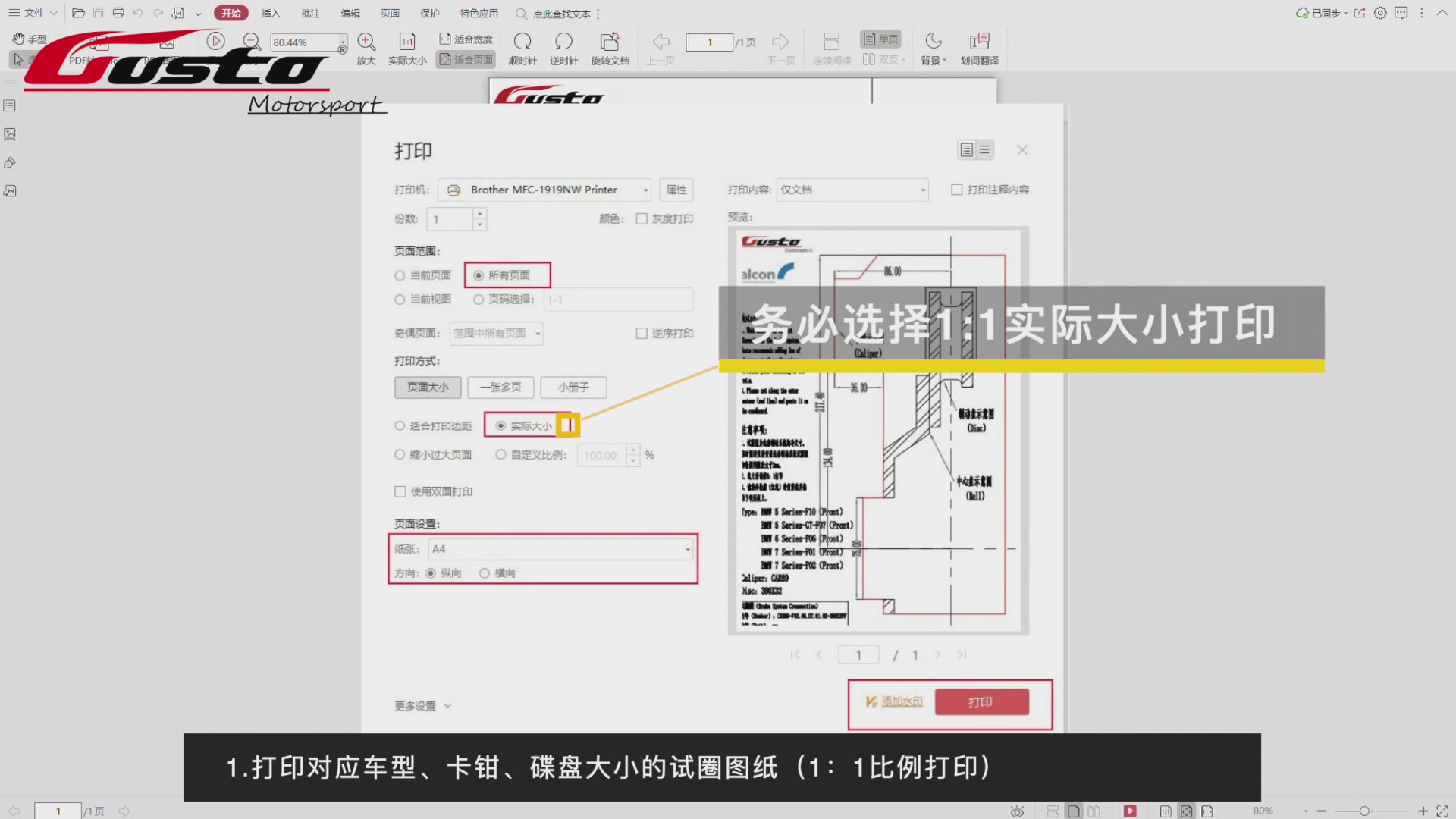Select the 当前页面 radio button

point(400,275)
